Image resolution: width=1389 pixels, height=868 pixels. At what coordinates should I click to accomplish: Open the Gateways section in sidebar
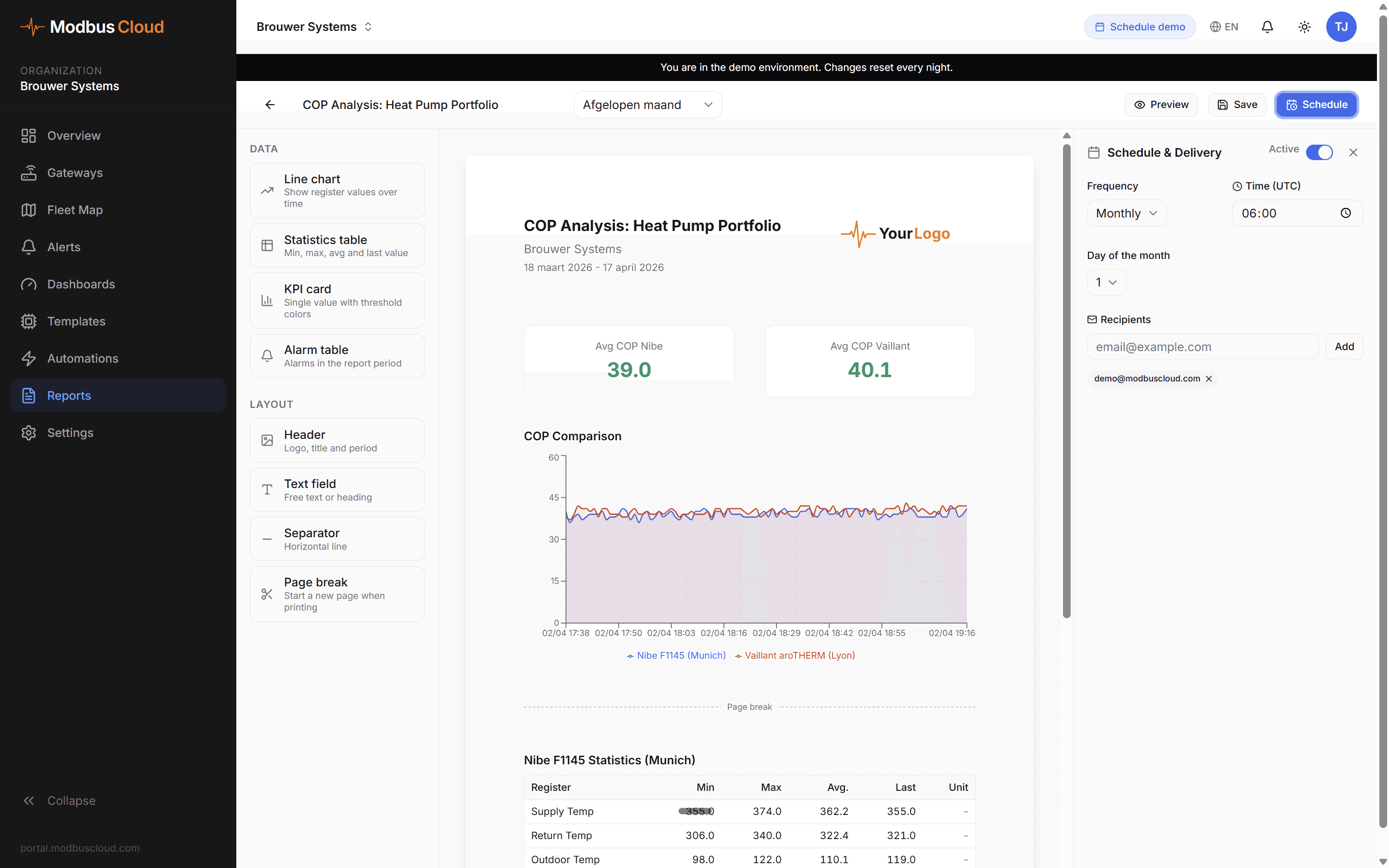tap(74, 172)
